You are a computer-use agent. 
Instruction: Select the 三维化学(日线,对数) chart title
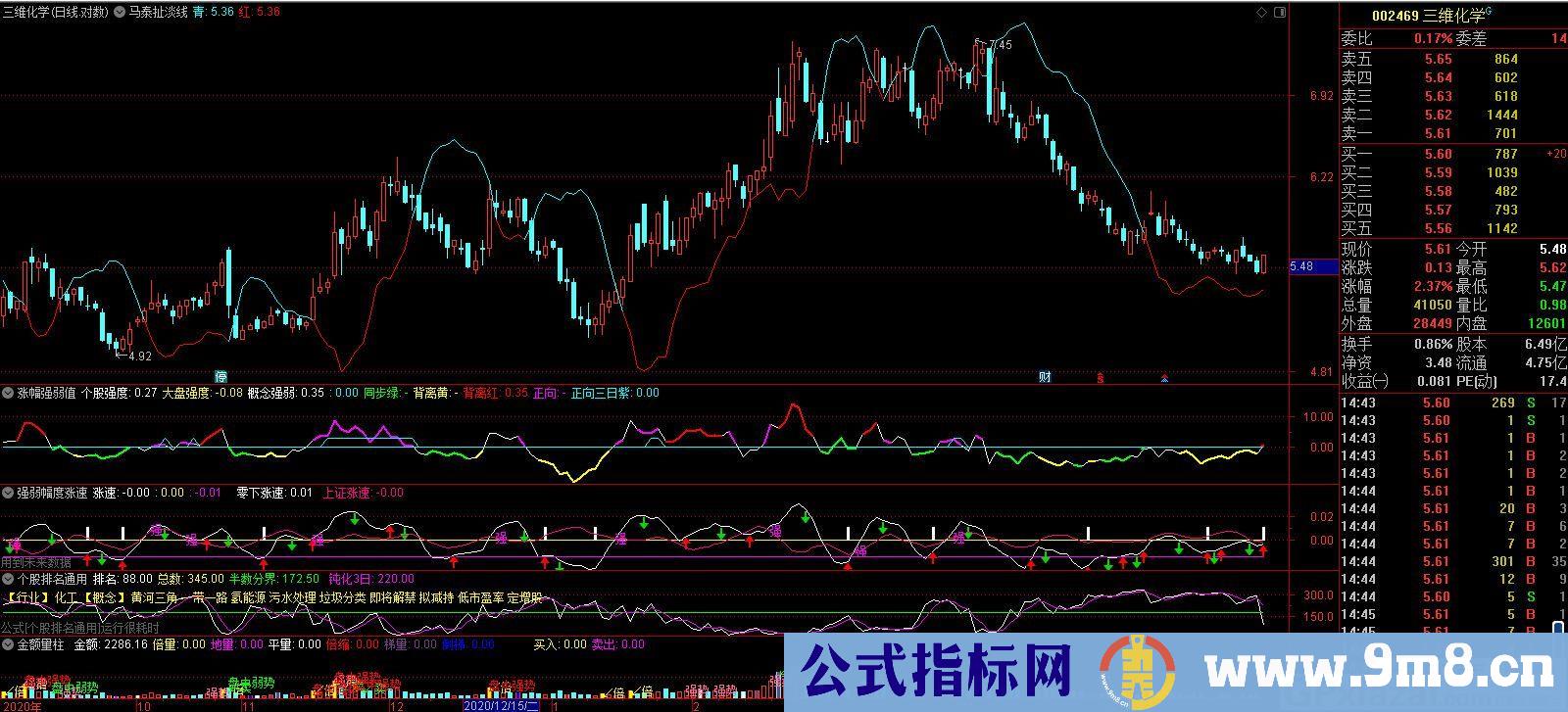tap(55, 13)
